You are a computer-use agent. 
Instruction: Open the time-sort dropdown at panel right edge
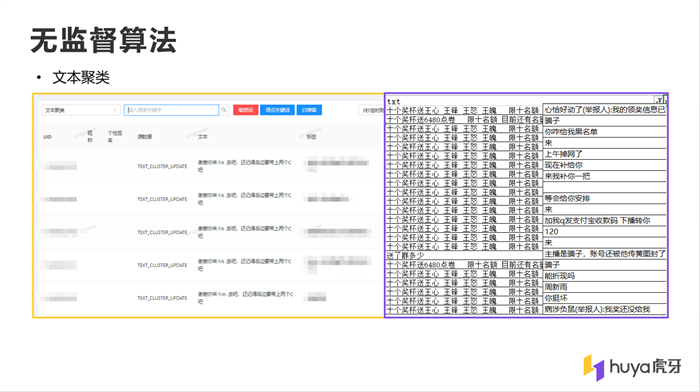point(372,110)
